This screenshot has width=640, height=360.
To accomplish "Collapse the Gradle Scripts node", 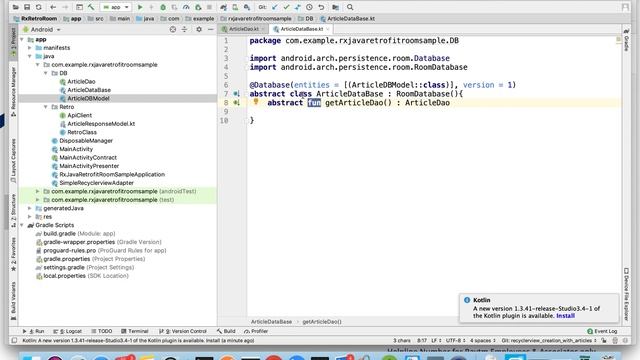I will (x=22, y=225).
